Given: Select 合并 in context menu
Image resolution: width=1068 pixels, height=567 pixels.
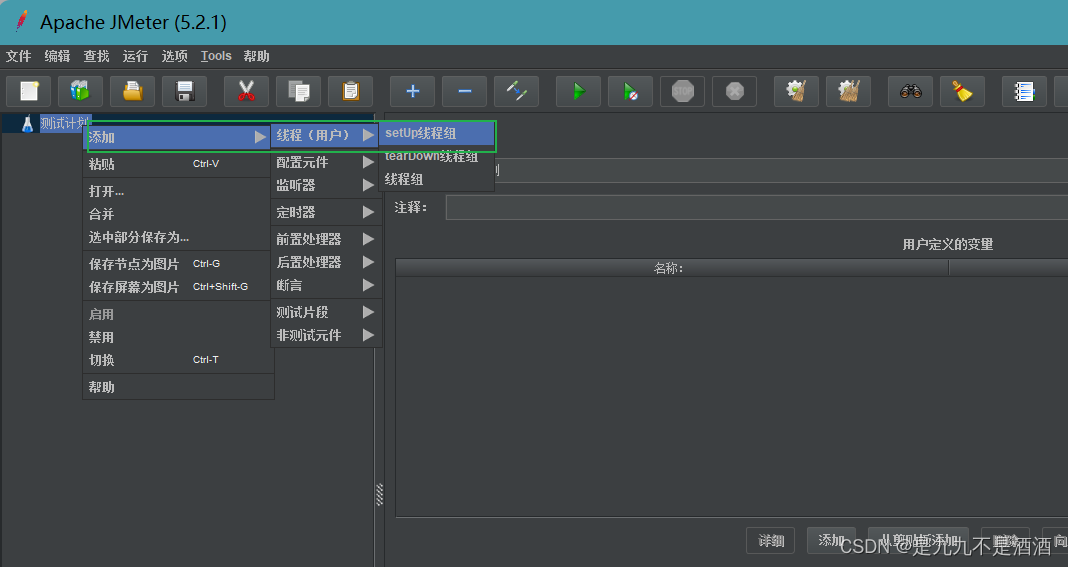Looking at the screenshot, I should 178,214.
